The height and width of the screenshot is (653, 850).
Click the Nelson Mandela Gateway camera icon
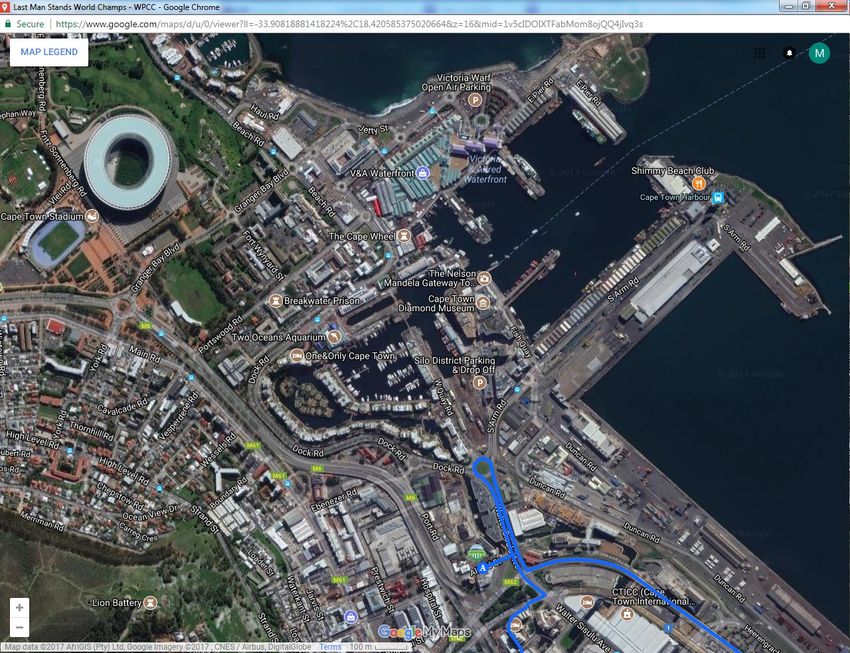tap(484, 279)
